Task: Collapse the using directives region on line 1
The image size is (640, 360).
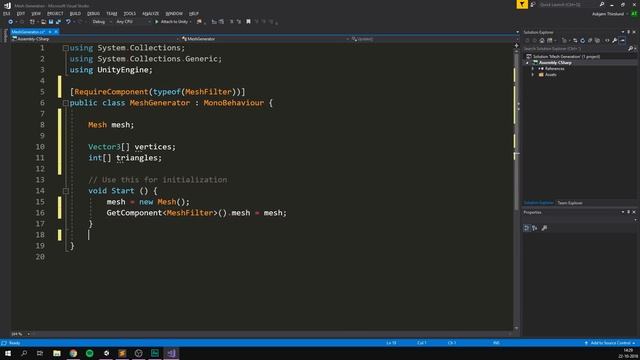Action: click(66, 48)
